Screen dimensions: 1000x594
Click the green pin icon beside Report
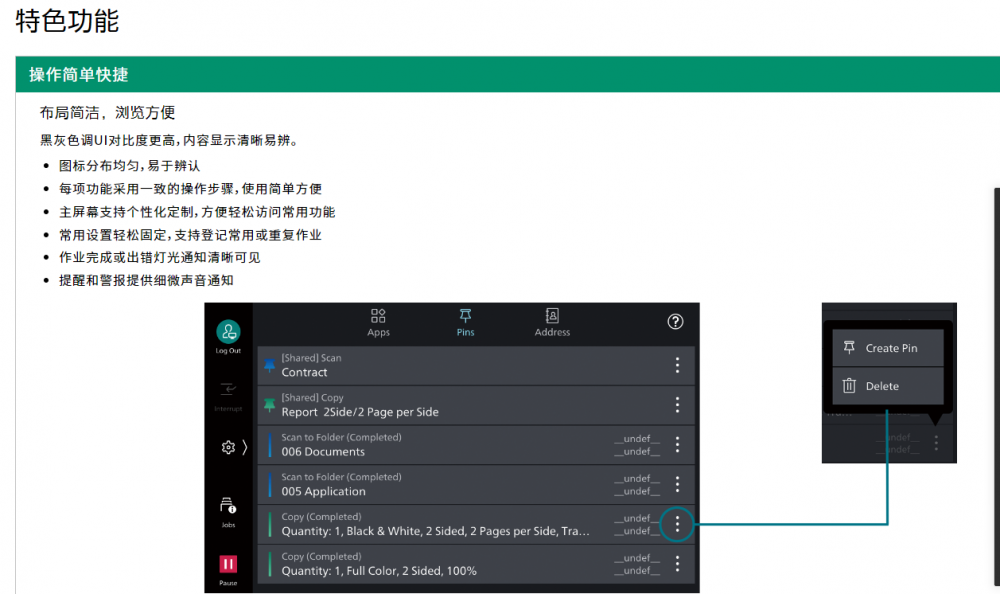269,405
